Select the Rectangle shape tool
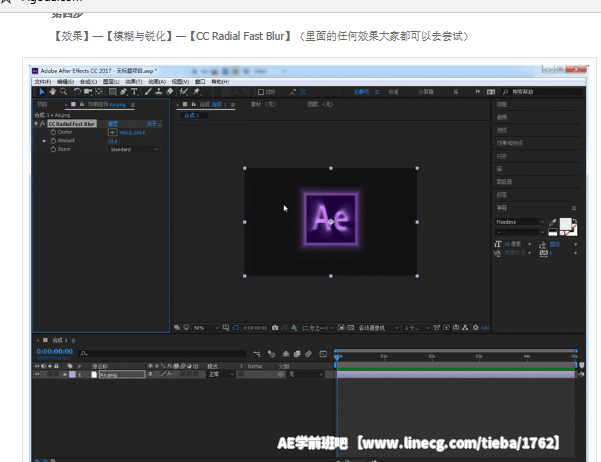This screenshot has height=462, width=601. click(x=113, y=92)
